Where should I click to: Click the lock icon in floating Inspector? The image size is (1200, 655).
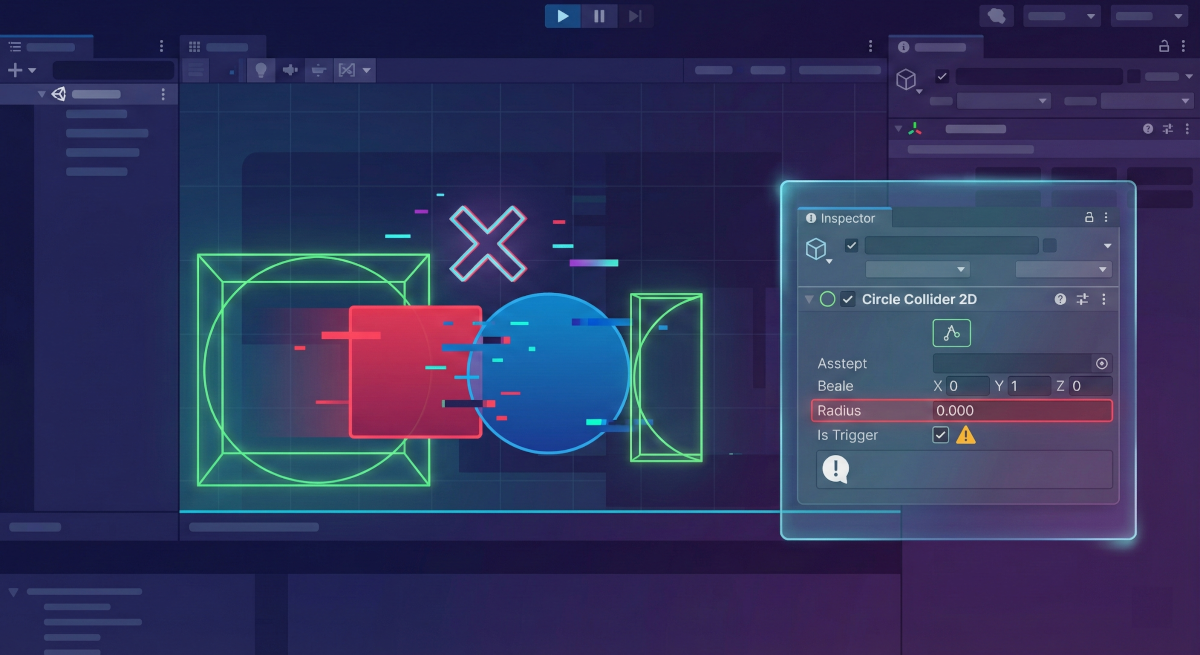click(1089, 217)
